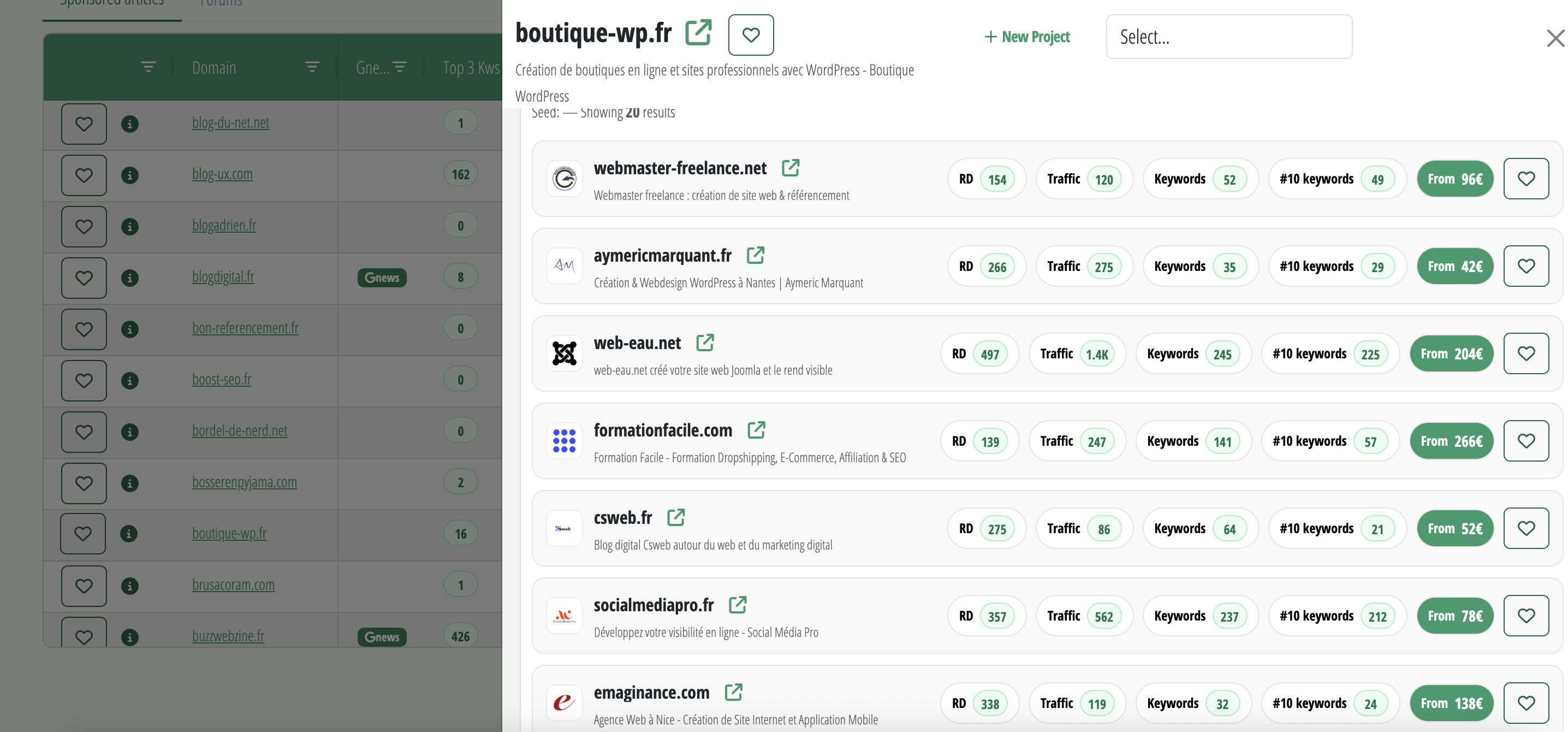Open buzzwebzine.fr domain link

[228, 636]
